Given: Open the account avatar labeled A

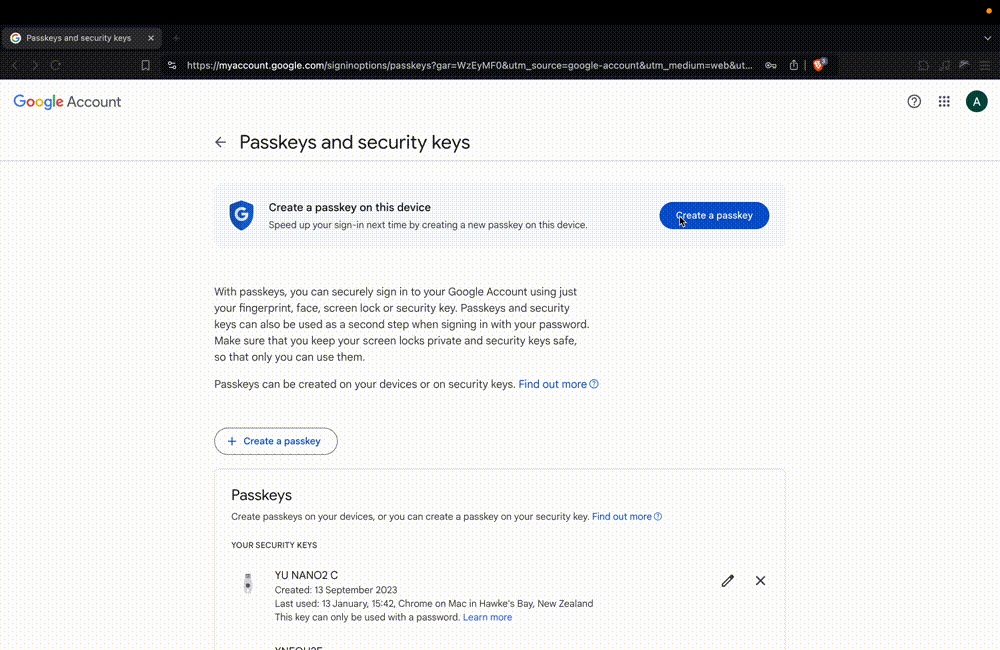Looking at the screenshot, I should [x=976, y=101].
